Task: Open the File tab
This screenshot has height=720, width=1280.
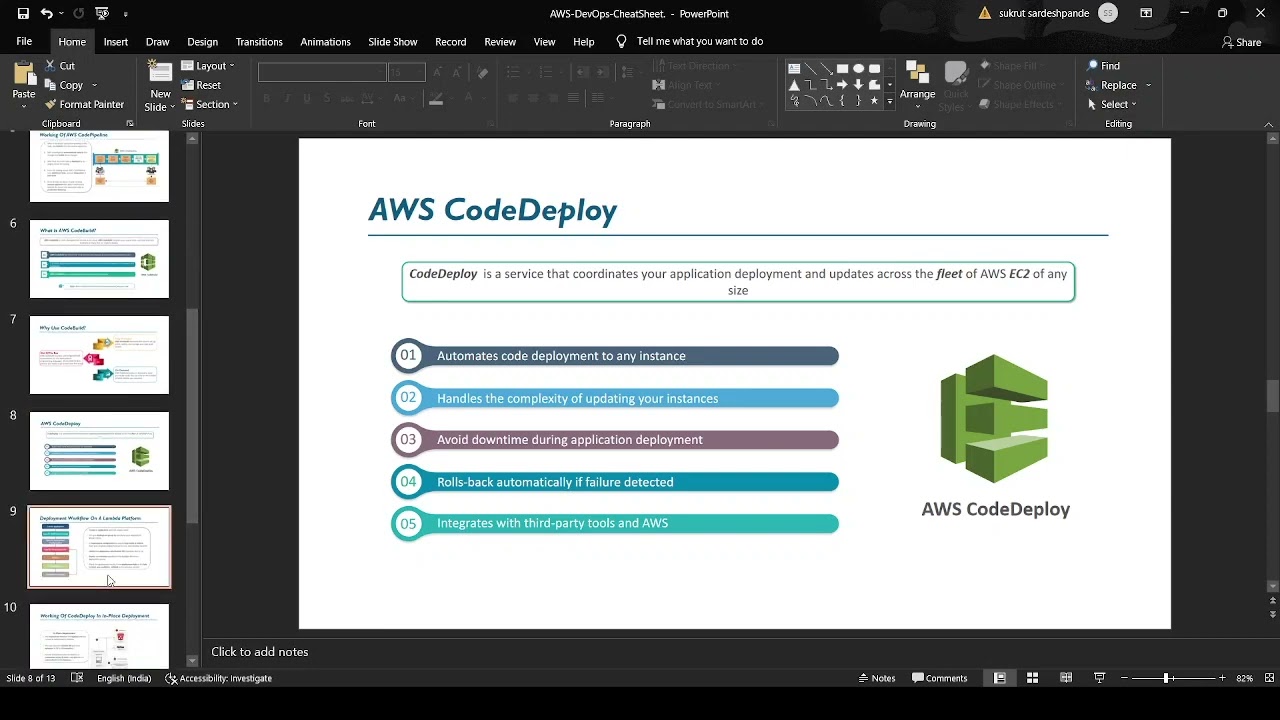Action: 24,42
